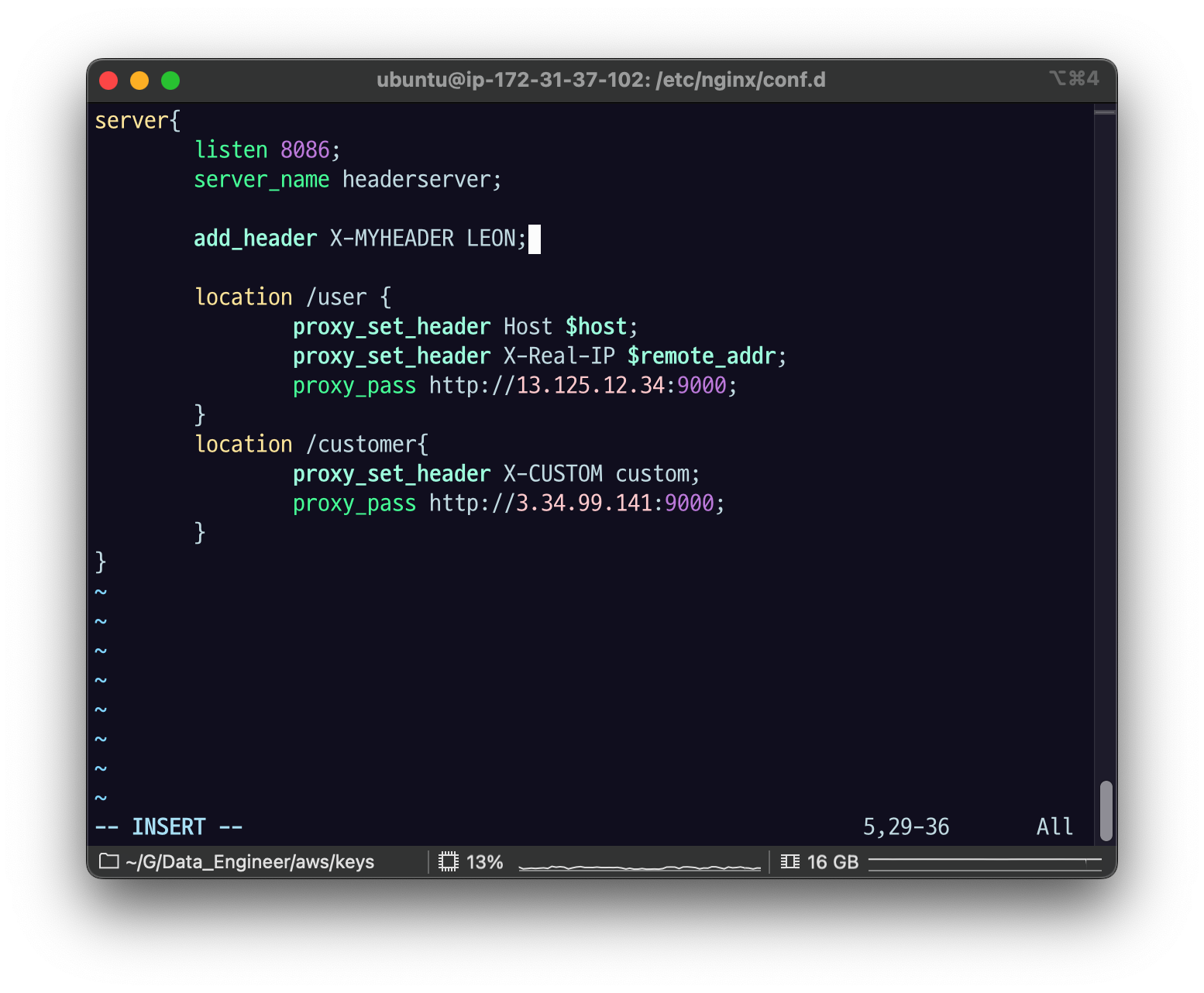This screenshot has width=1204, height=993.
Task: Click proxy_pass in the /customer block
Action: click(x=355, y=503)
